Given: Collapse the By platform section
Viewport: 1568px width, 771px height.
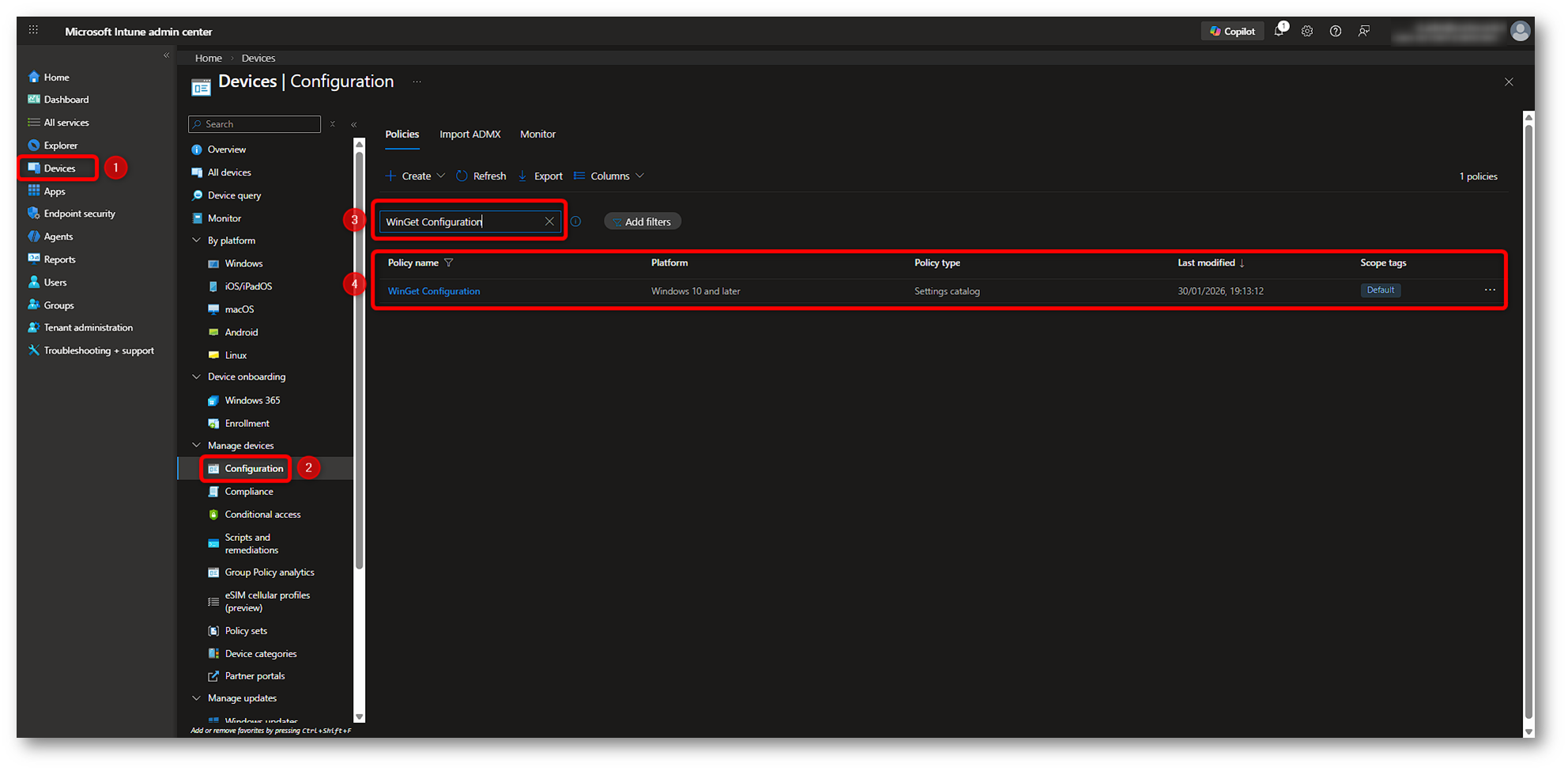Looking at the screenshot, I should coord(197,240).
